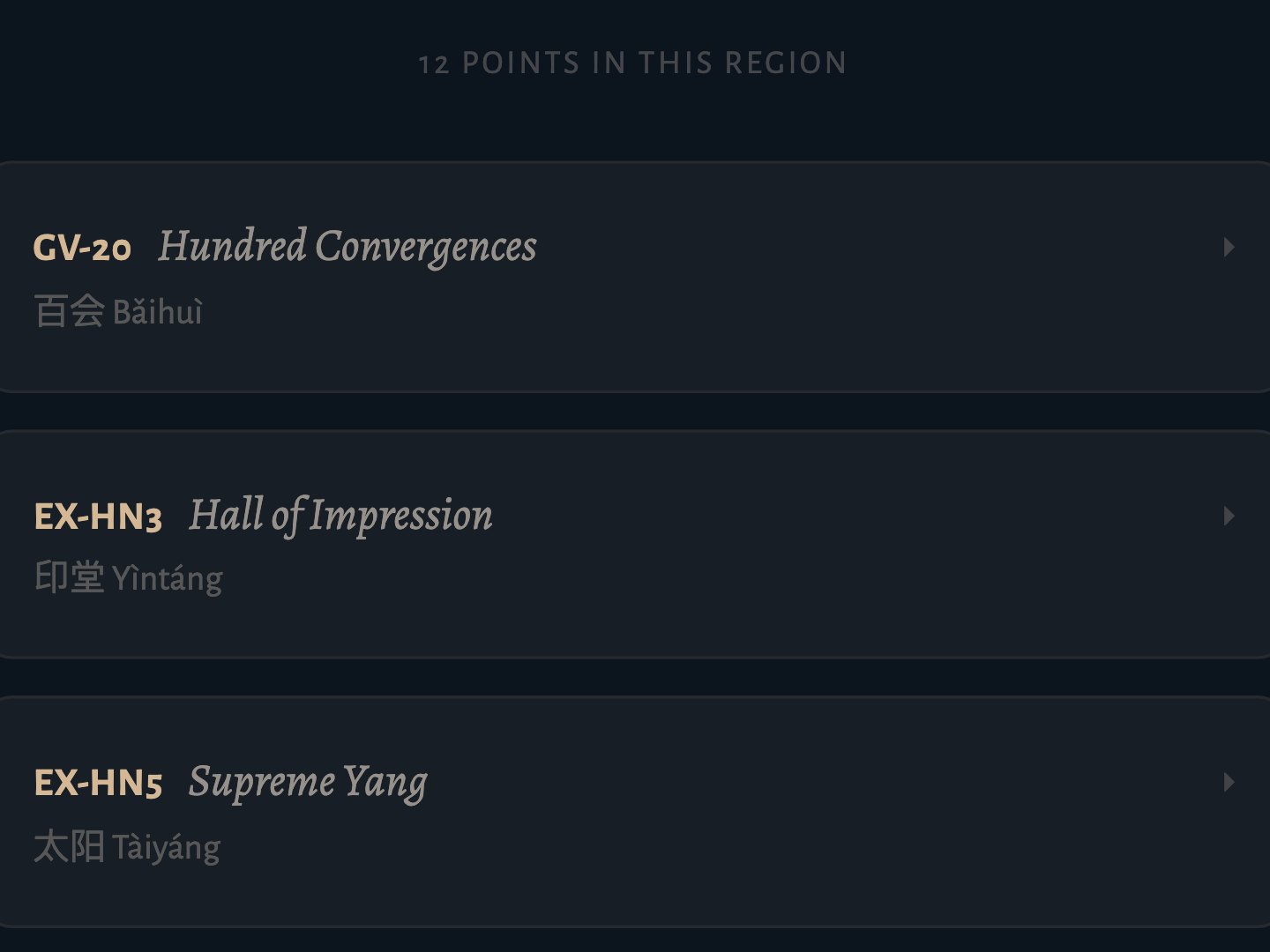Click the 12 Points In This Region heading
Image resolution: width=1270 pixels, height=952 pixels.
point(632,63)
